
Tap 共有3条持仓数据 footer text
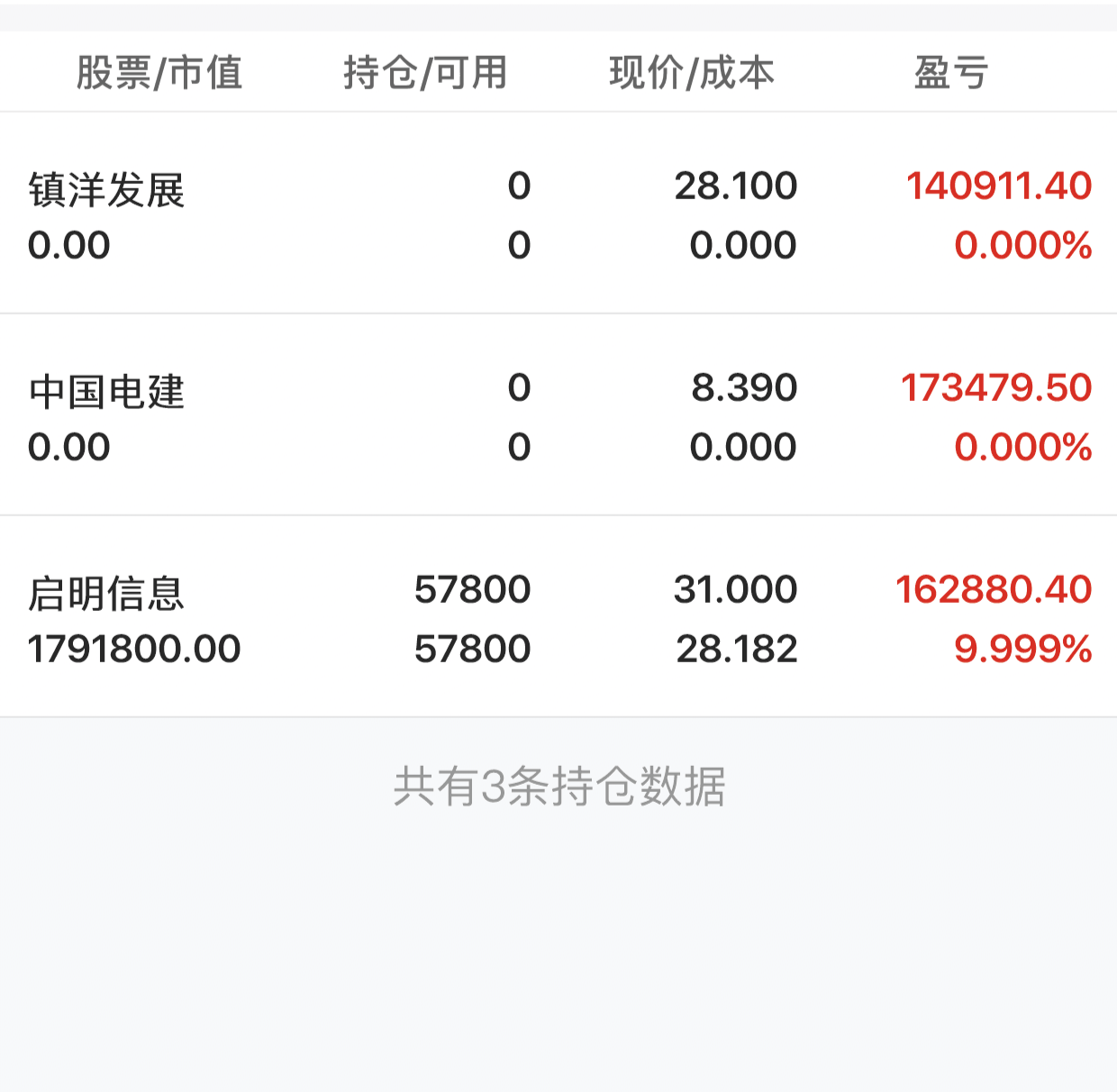559,787
